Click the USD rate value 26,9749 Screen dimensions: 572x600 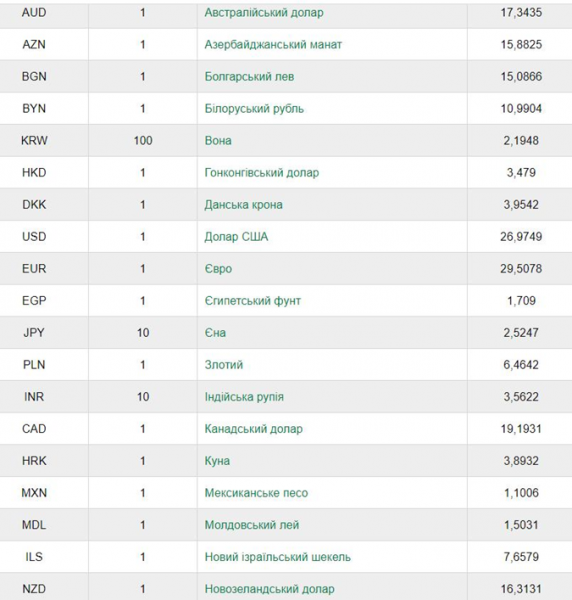[x=521, y=237]
